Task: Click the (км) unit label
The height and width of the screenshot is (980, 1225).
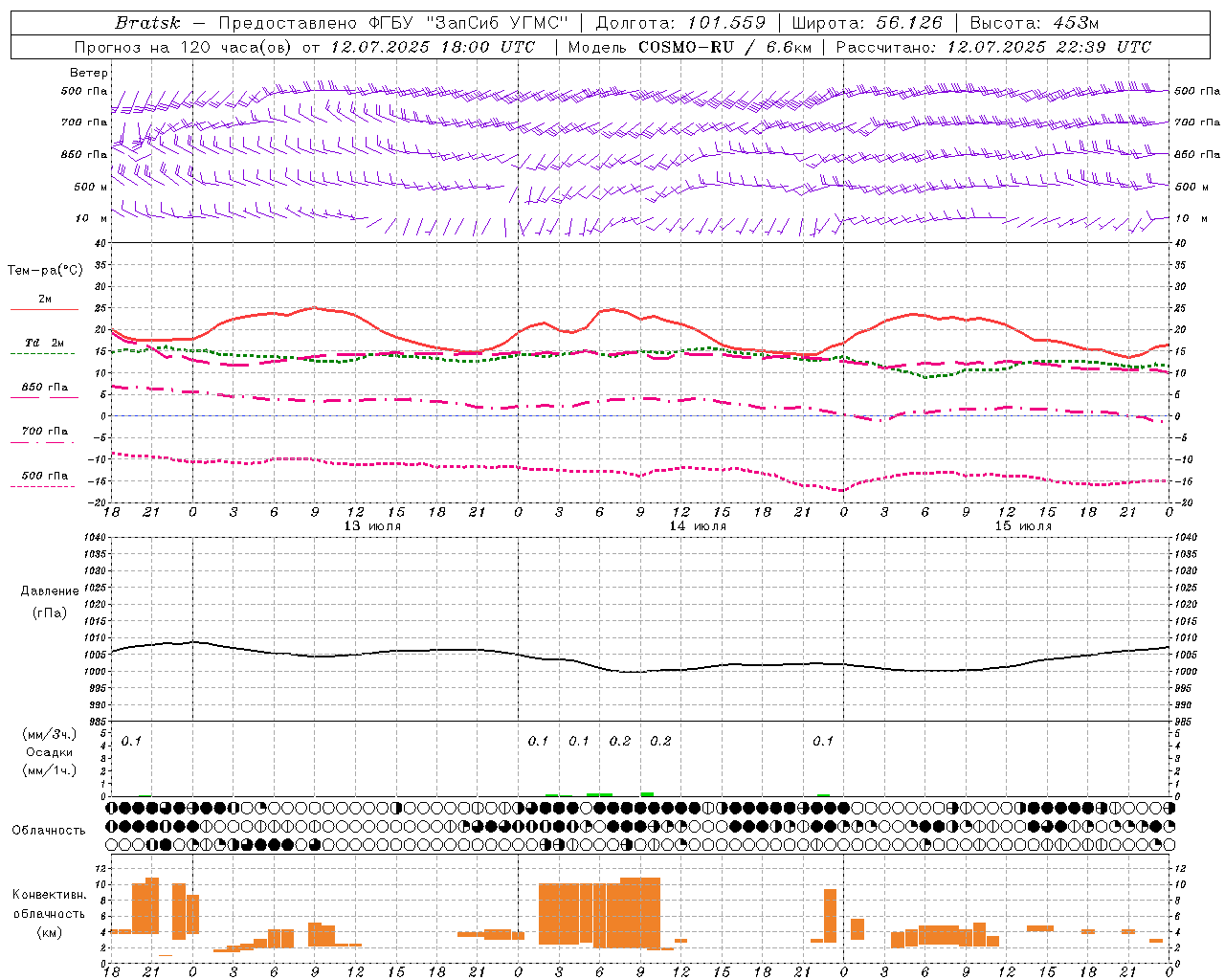Action: pos(50,931)
